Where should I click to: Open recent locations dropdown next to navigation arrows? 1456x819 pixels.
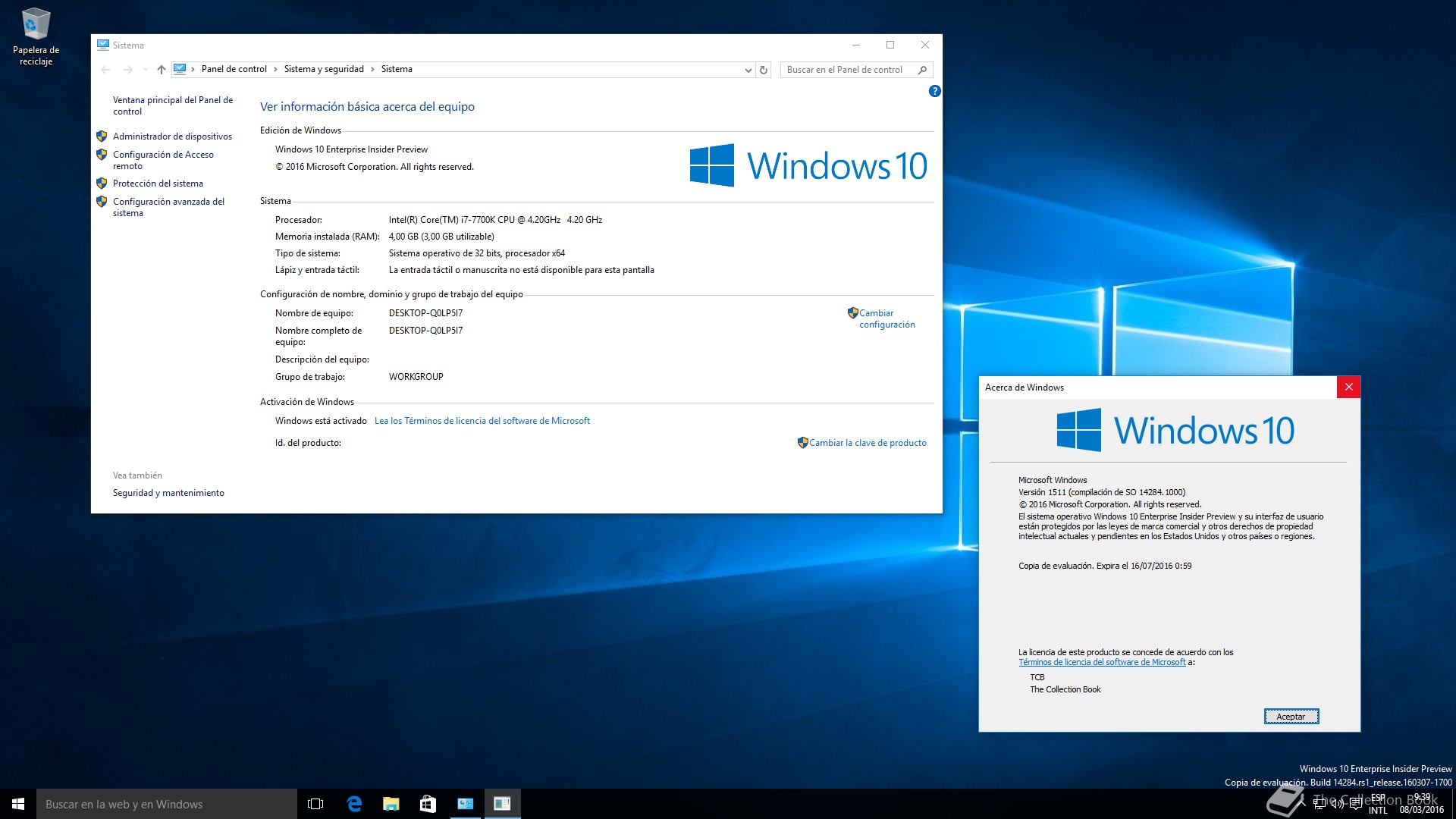pyautogui.click(x=146, y=70)
